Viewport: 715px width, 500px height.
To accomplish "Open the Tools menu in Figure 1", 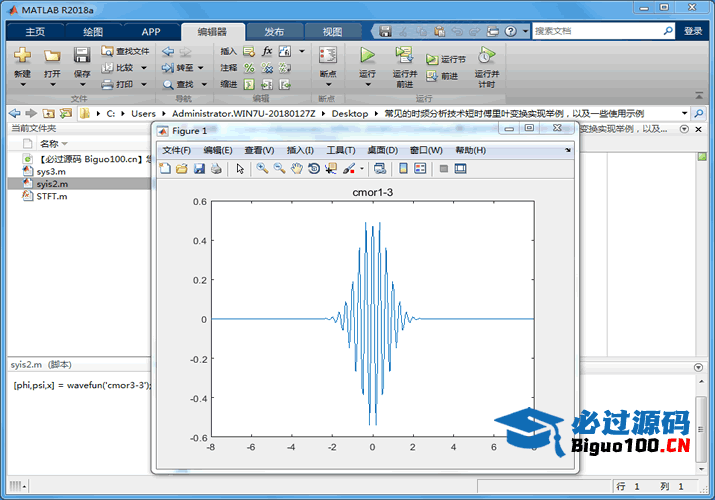I will pos(341,150).
